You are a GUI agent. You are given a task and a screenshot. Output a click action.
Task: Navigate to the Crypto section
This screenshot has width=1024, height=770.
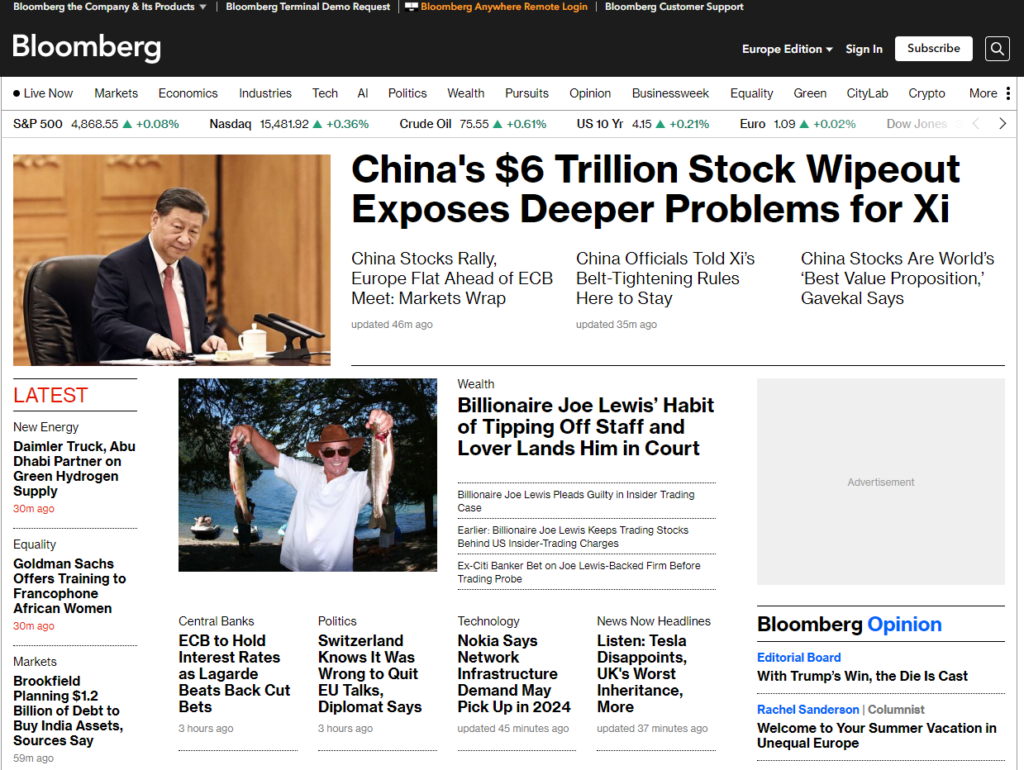pyautogui.click(x=927, y=93)
